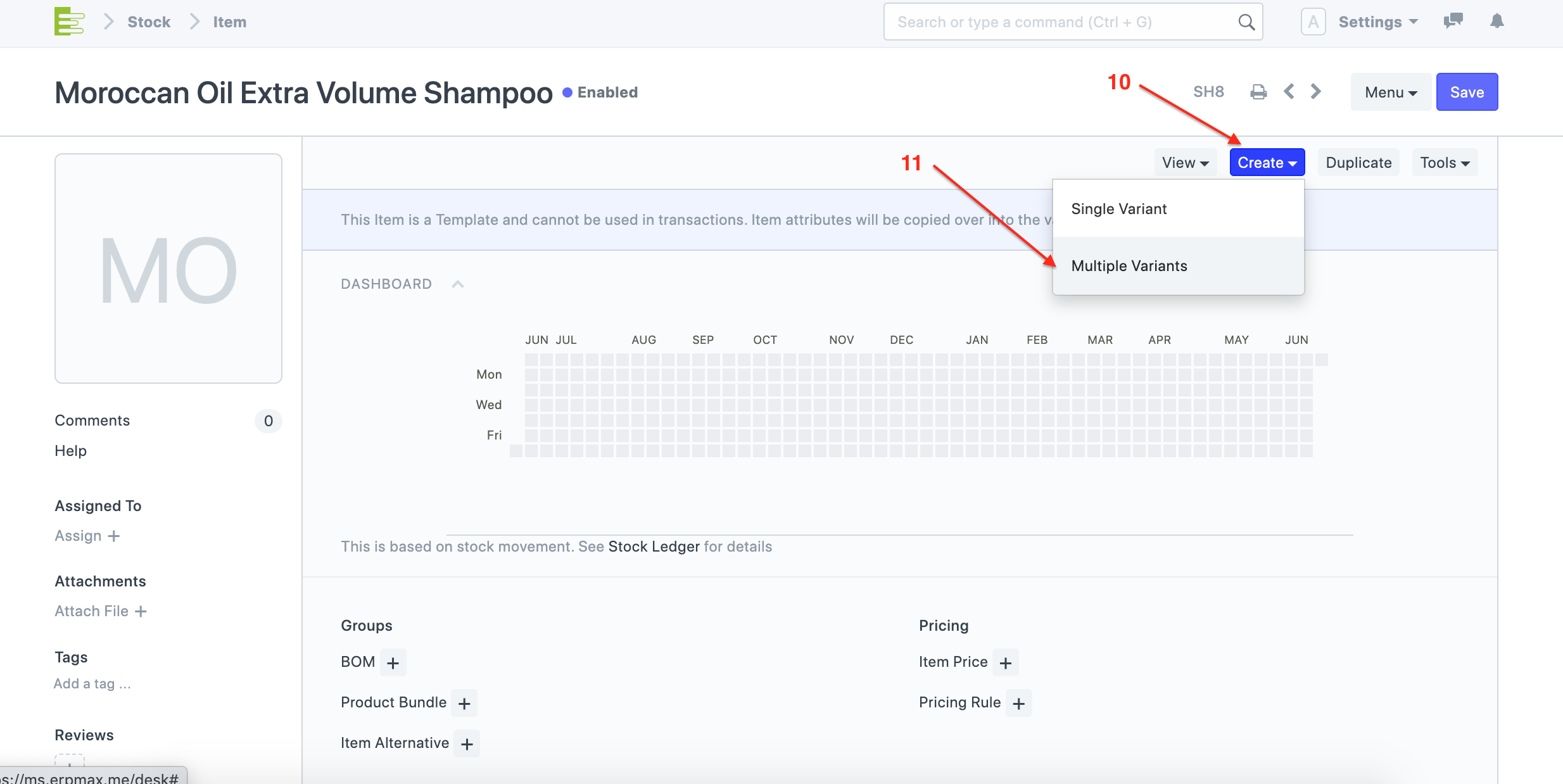Click the Assigned To heading

coord(98,506)
